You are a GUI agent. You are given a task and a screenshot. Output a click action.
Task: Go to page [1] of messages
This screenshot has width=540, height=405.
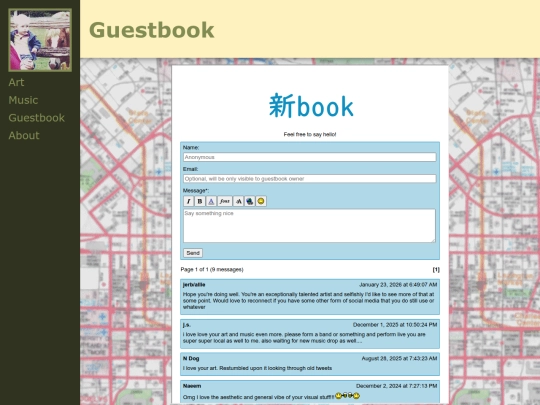pos(436,270)
